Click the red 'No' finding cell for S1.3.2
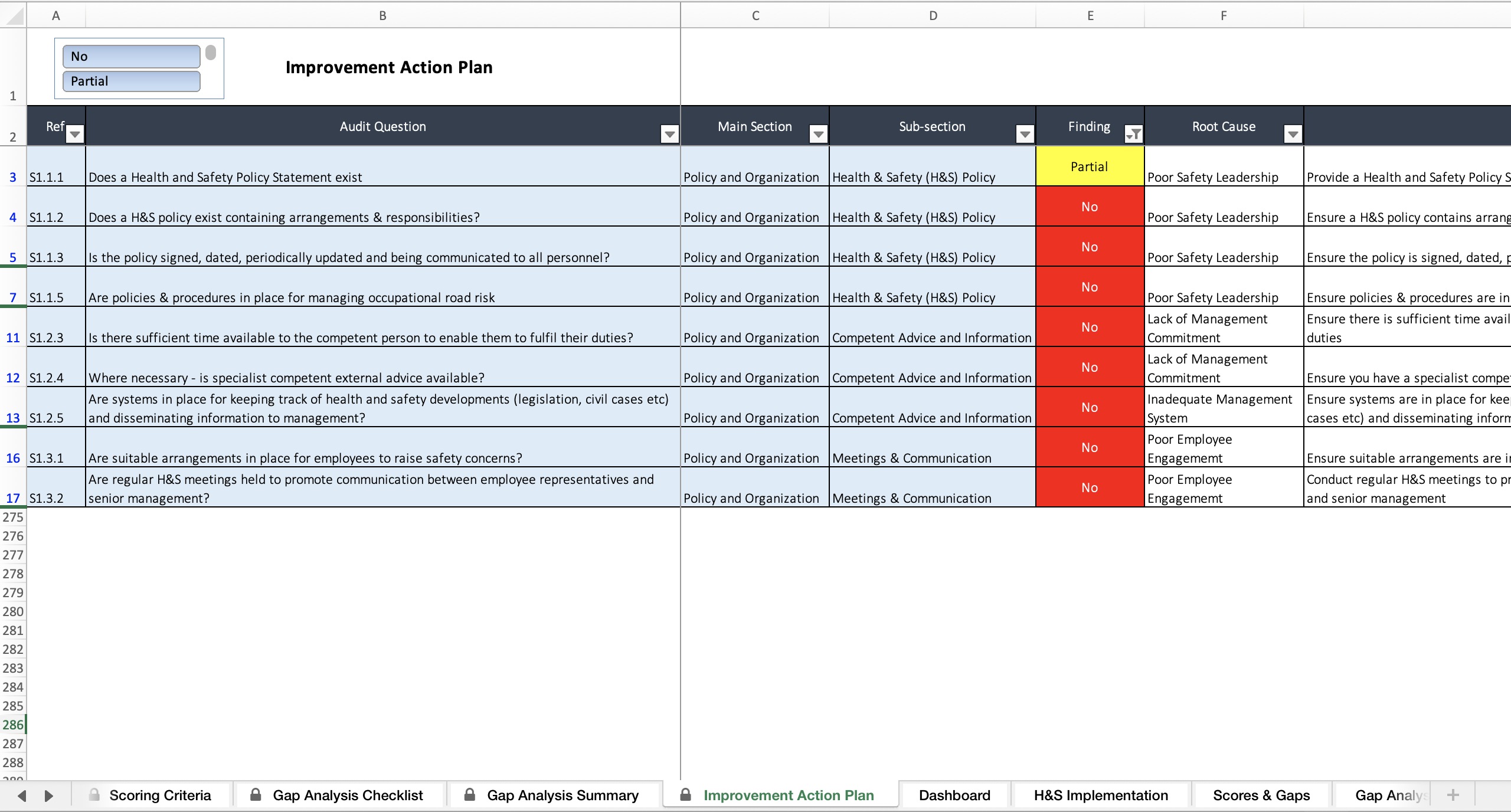 pos(1090,487)
